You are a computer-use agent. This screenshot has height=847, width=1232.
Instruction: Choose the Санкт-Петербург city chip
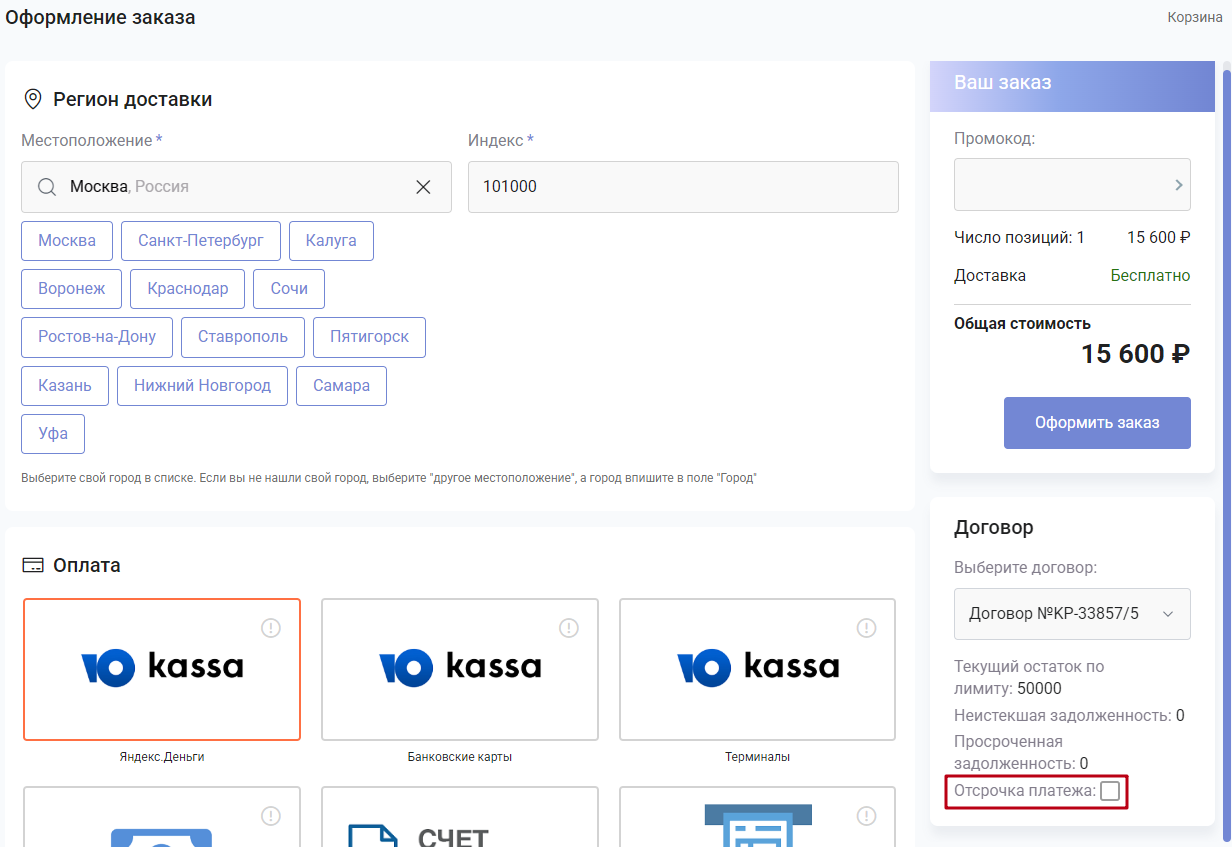pos(201,241)
